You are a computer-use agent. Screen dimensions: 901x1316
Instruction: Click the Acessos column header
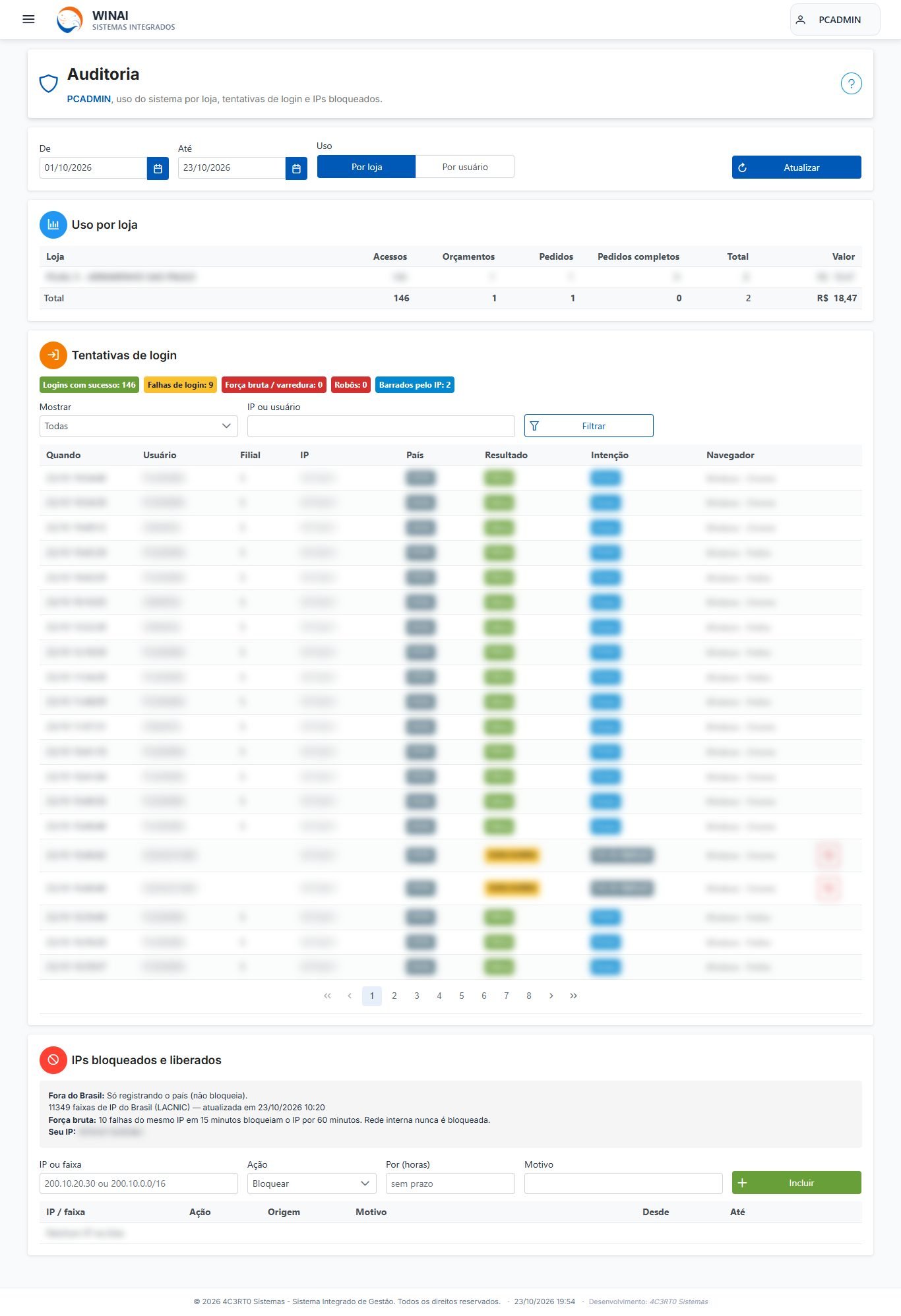[x=390, y=256]
